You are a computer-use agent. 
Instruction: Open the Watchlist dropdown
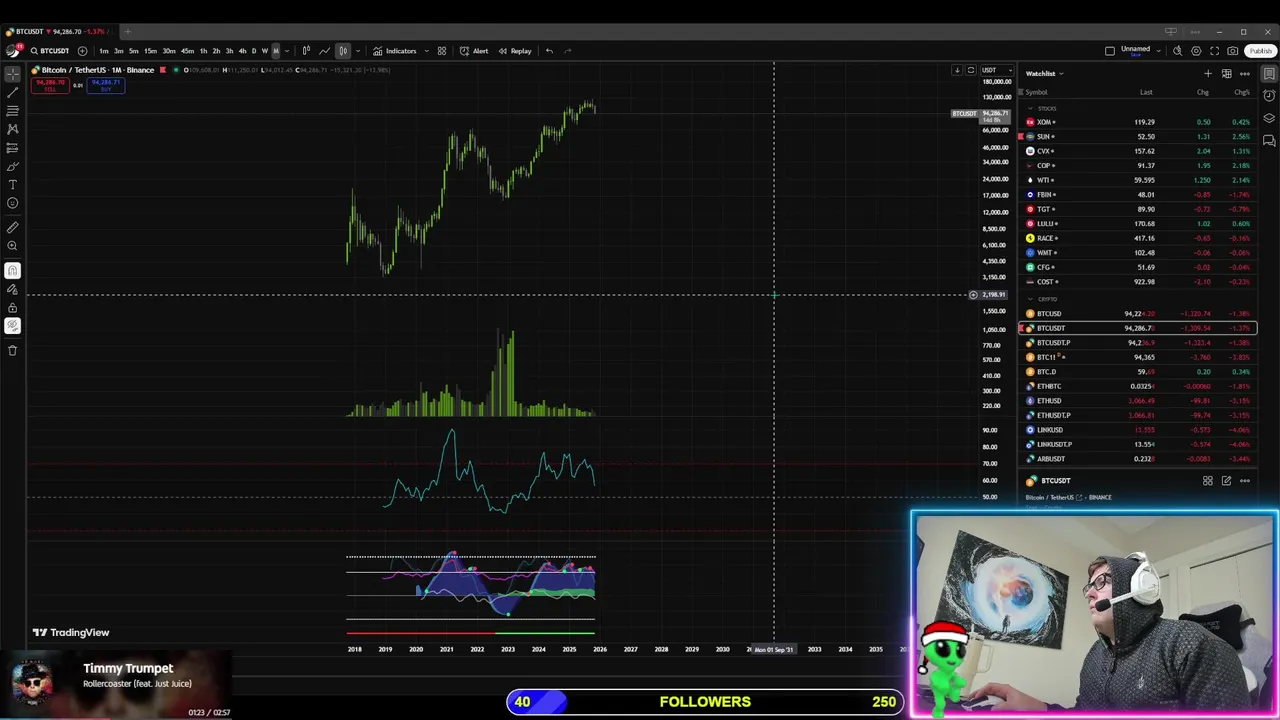pyautogui.click(x=1044, y=73)
